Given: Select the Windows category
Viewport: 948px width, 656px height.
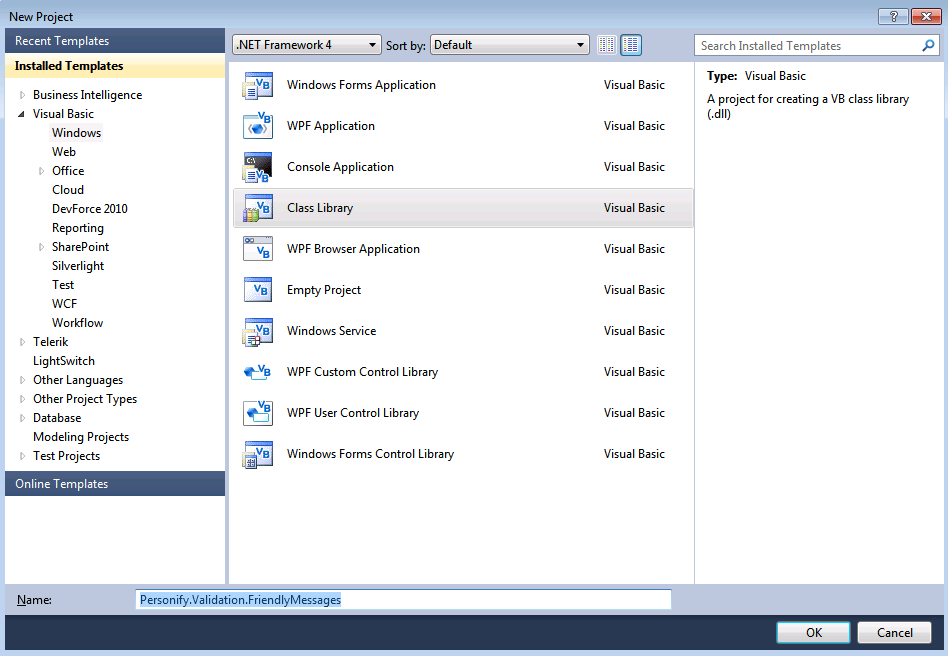Looking at the screenshot, I should click(x=76, y=133).
